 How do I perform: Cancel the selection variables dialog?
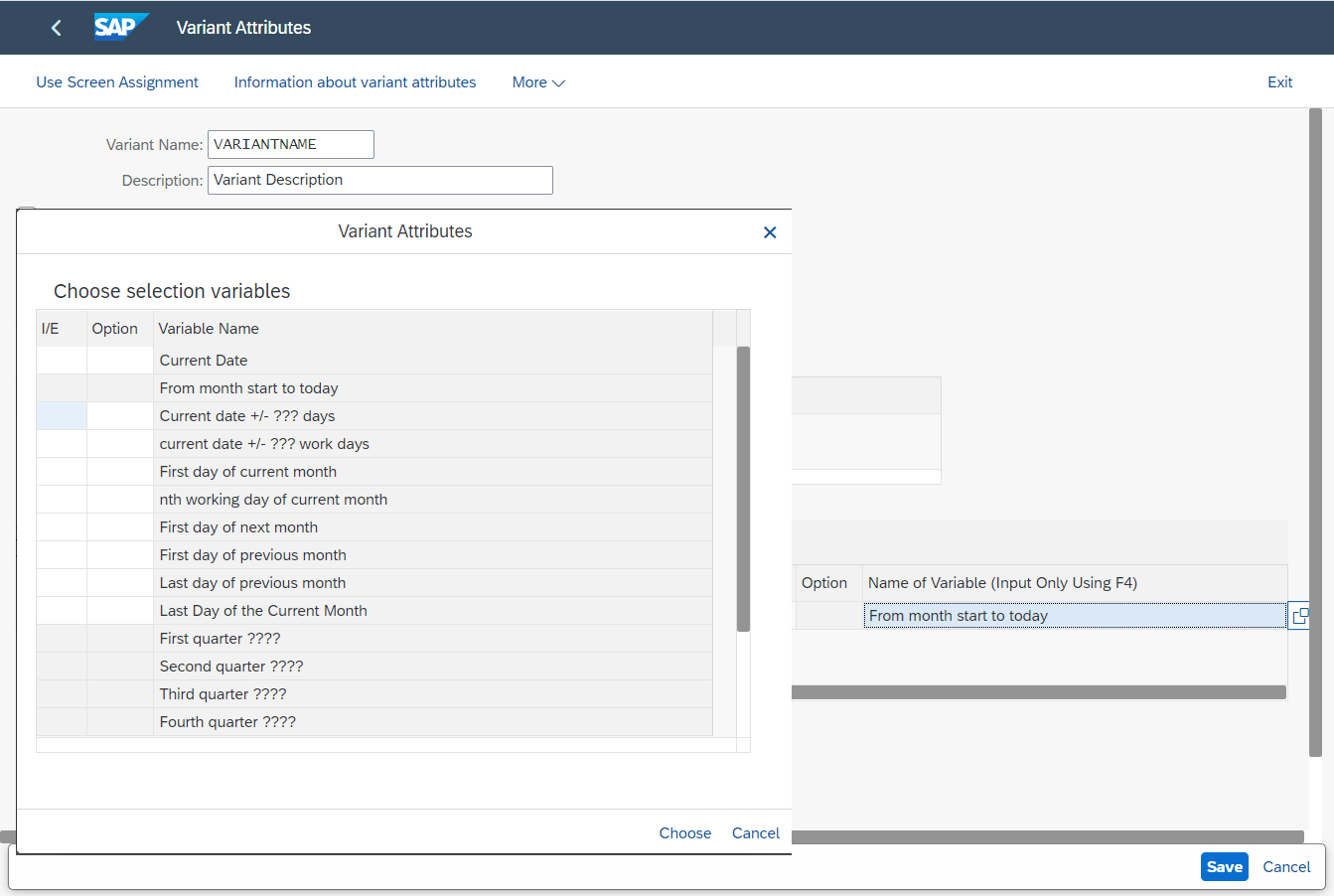point(755,832)
